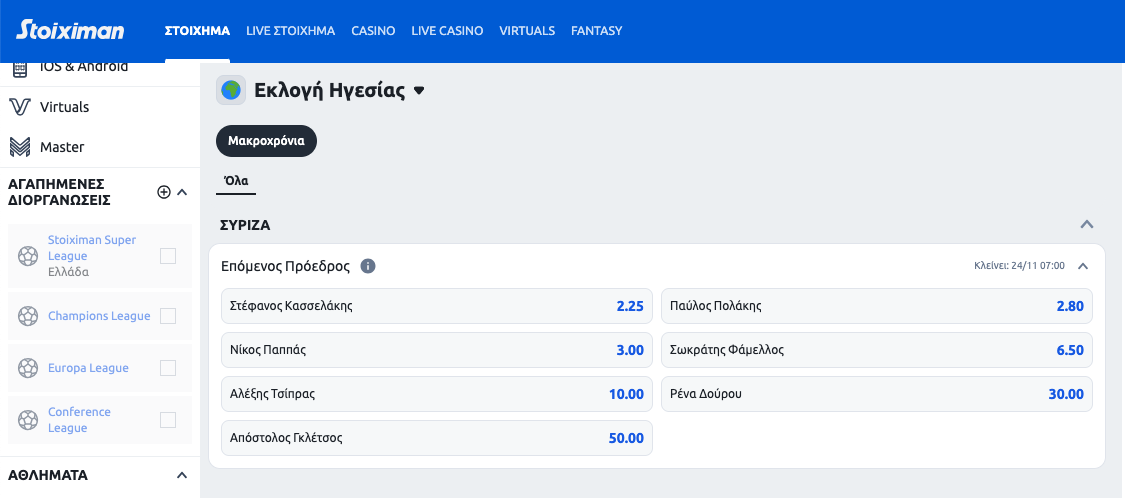
Task: Open the ΣΤΟΙΧΗΜΑ tab
Action: pyautogui.click(x=197, y=31)
